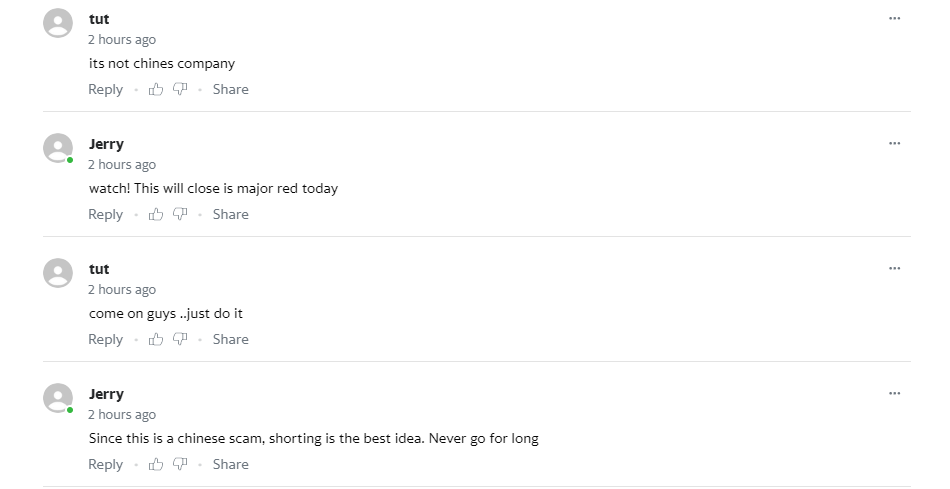The image size is (950, 489).
Task: Open Jerry's avatar on "chinese scam" comment
Action: click(x=58, y=398)
